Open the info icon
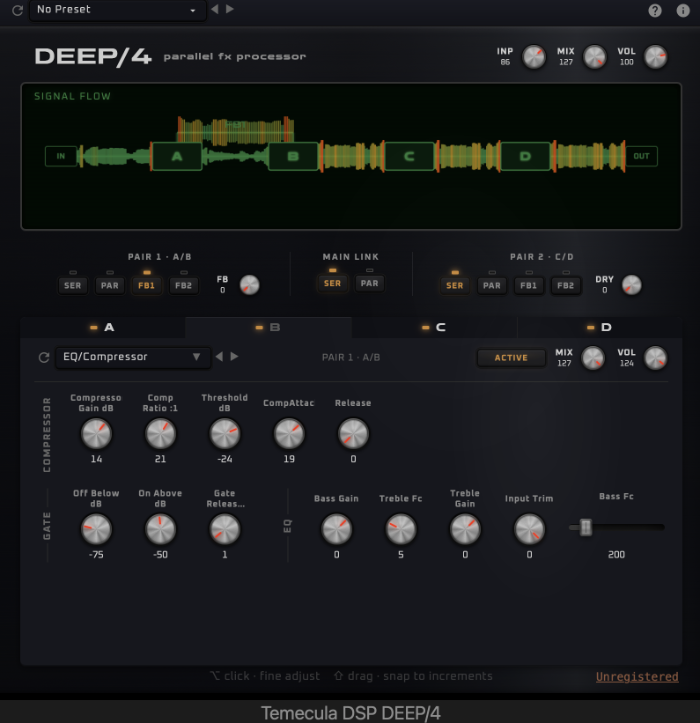 (683, 10)
